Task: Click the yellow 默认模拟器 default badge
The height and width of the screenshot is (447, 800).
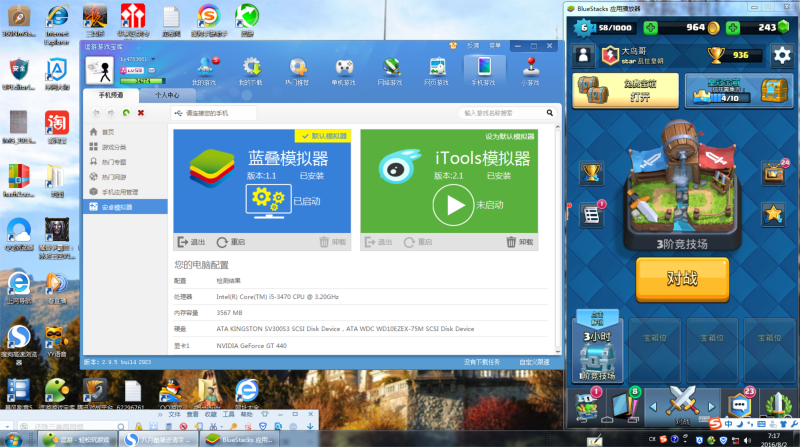Action: [323, 136]
